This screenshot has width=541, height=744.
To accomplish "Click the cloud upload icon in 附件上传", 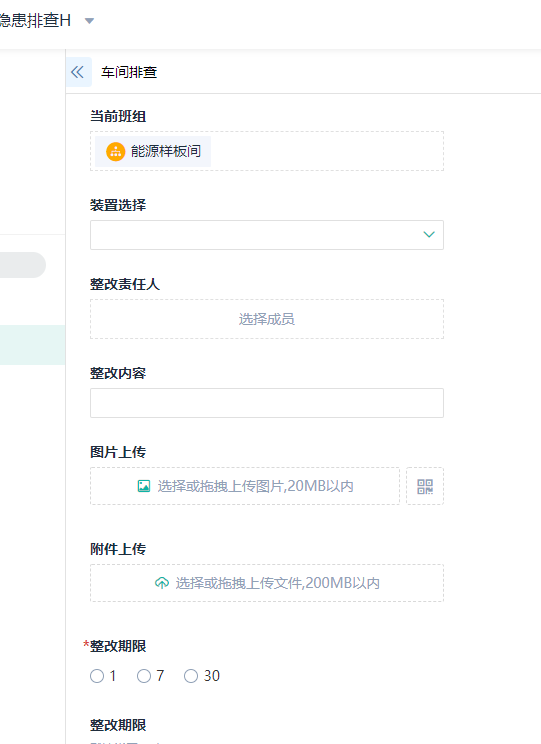I will point(162,583).
